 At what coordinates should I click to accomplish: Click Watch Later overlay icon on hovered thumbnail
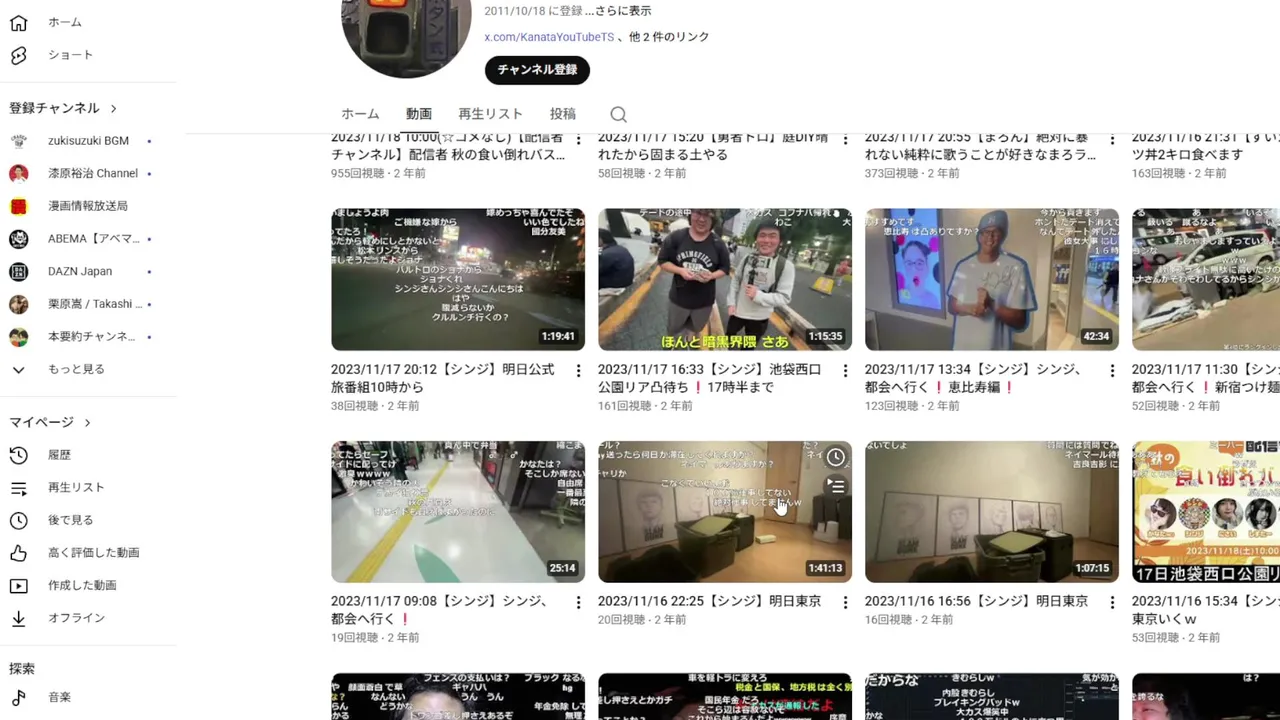coord(836,458)
